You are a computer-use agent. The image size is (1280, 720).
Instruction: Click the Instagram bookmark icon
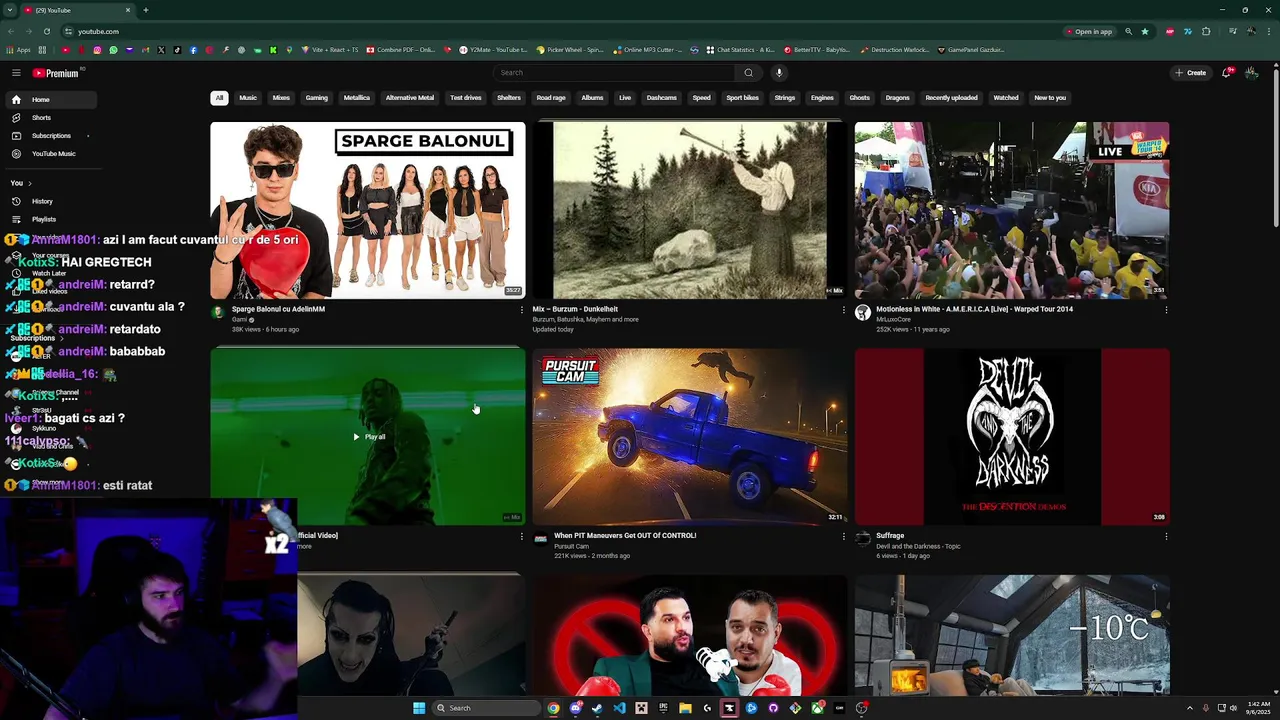pos(97,49)
